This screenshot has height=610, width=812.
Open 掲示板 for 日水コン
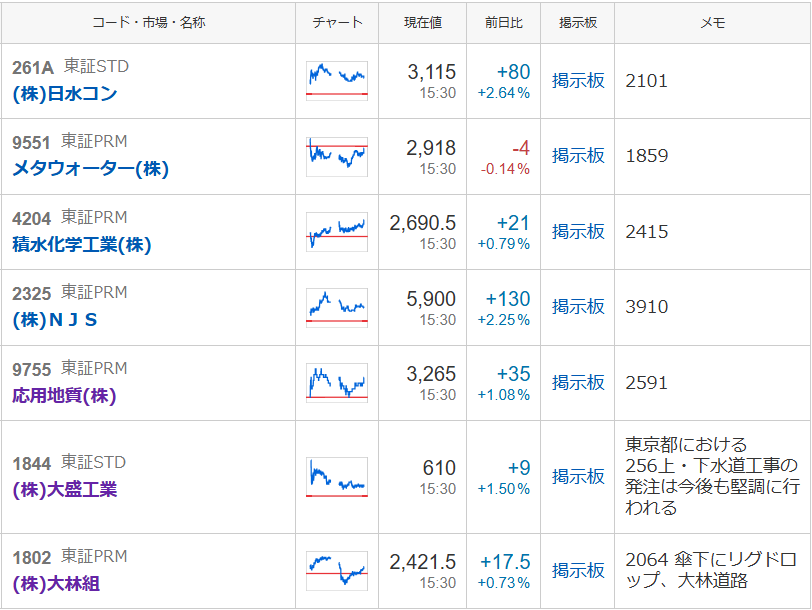[x=578, y=81]
